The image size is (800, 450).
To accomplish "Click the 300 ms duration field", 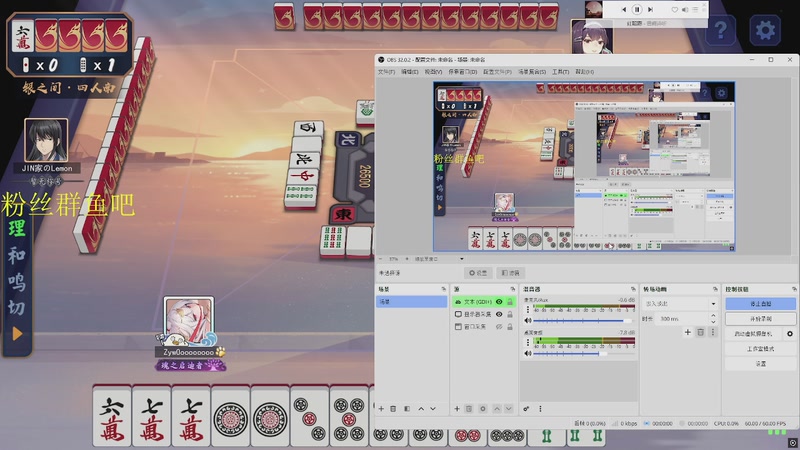I will 683,318.
